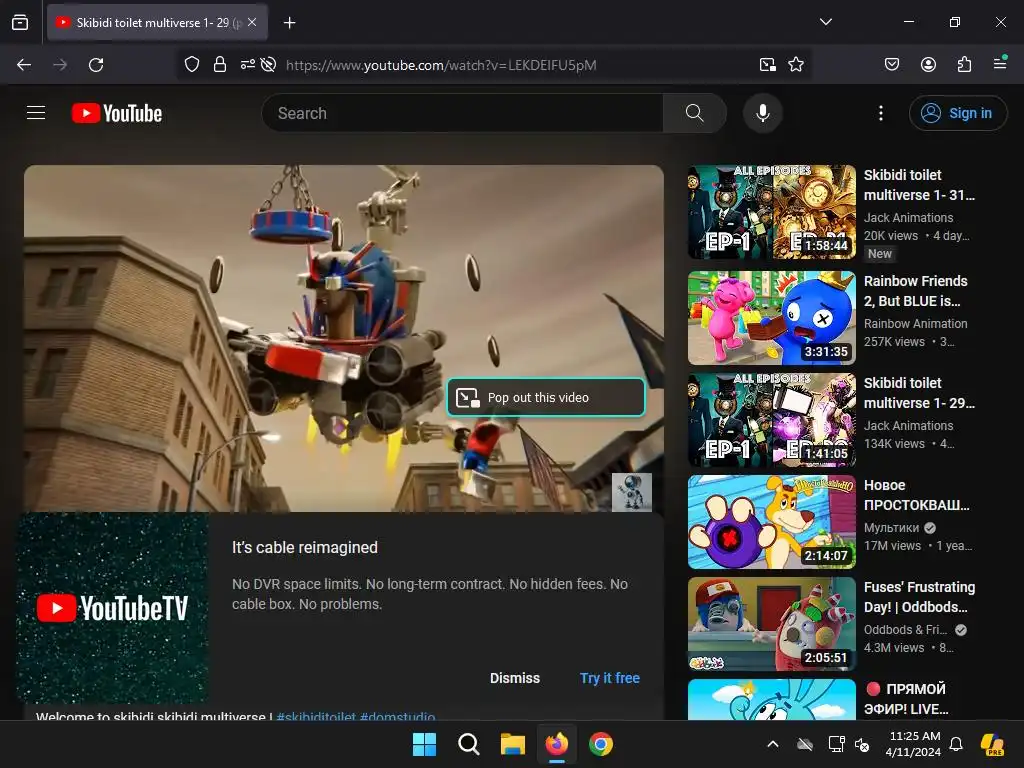
Task: Dismiss the YouTube TV promo
Action: [x=515, y=678]
